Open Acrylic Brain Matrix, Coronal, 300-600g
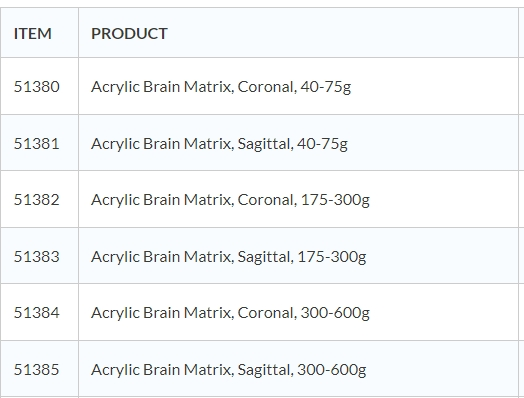The width and height of the screenshot is (524, 398). 230,313
